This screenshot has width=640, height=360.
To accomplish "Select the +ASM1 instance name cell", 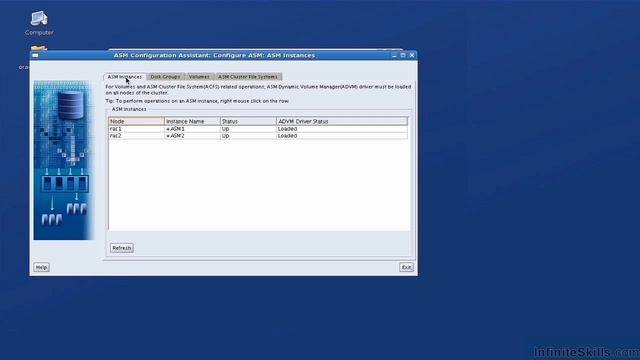I will pyautogui.click(x=192, y=129).
